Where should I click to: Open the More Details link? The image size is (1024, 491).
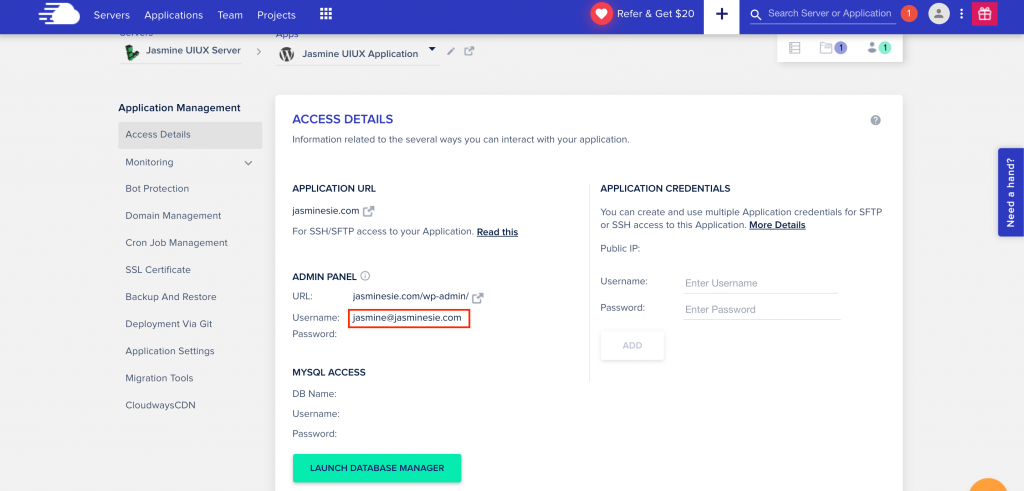click(777, 225)
